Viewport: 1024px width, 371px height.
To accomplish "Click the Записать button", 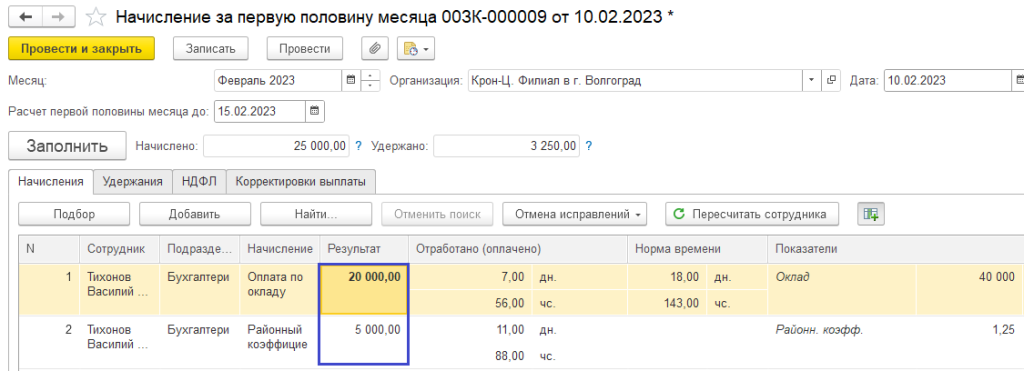I will tap(211, 48).
